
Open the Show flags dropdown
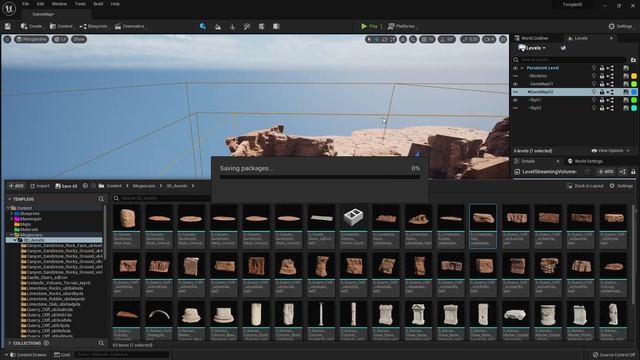click(x=79, y=40)
